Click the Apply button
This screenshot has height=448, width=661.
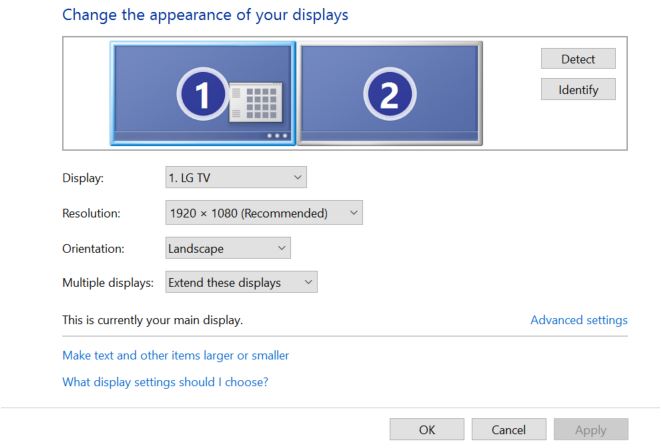(590, 429)
